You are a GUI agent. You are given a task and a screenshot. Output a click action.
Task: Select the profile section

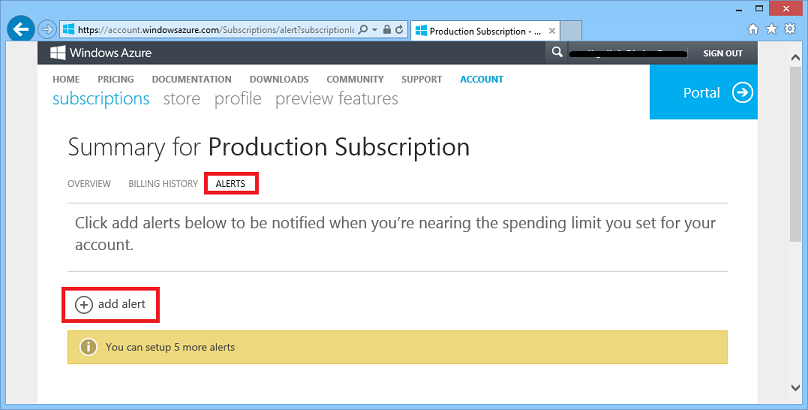[x=238, y=98]
